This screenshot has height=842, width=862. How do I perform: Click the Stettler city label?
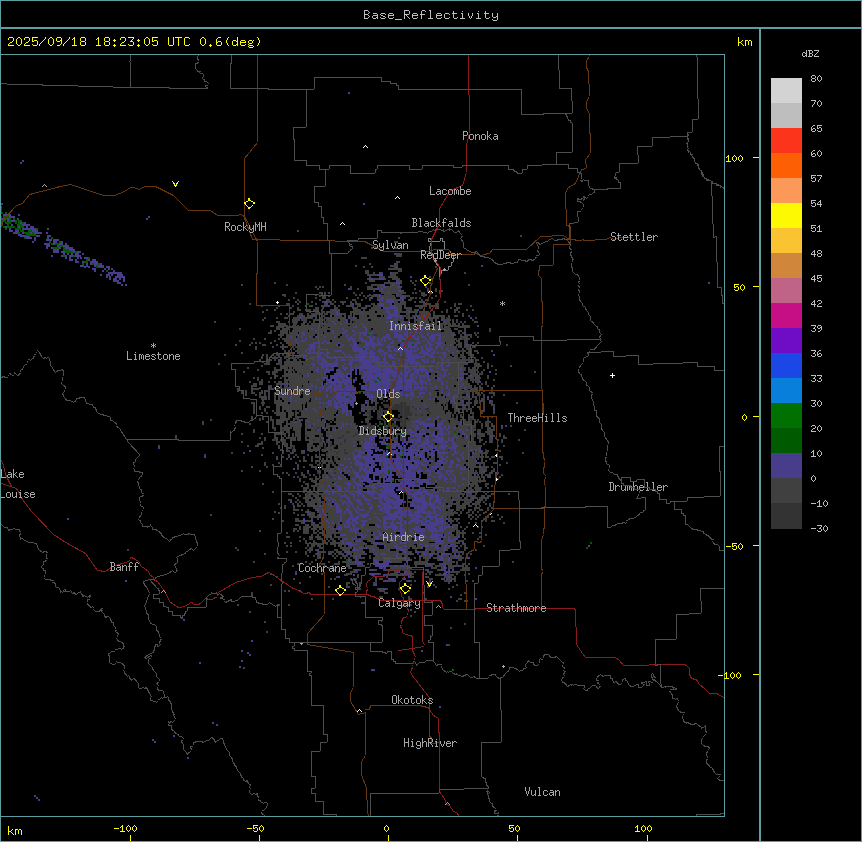coord(634,237)
